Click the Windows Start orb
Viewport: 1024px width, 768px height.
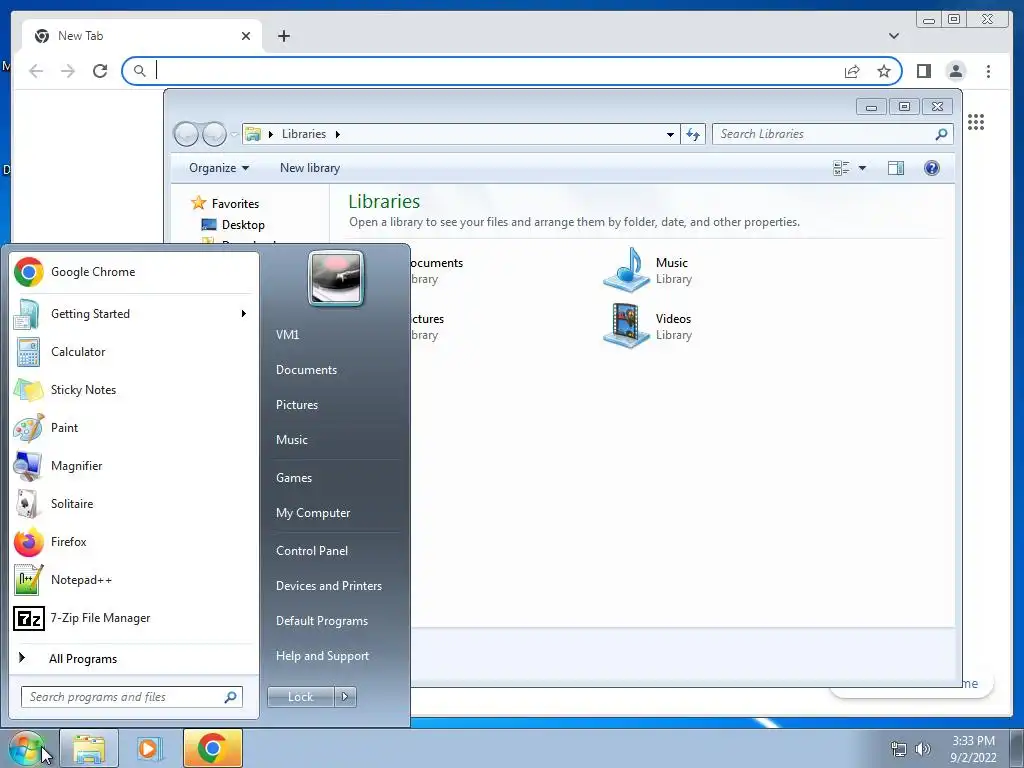(26, 748)
